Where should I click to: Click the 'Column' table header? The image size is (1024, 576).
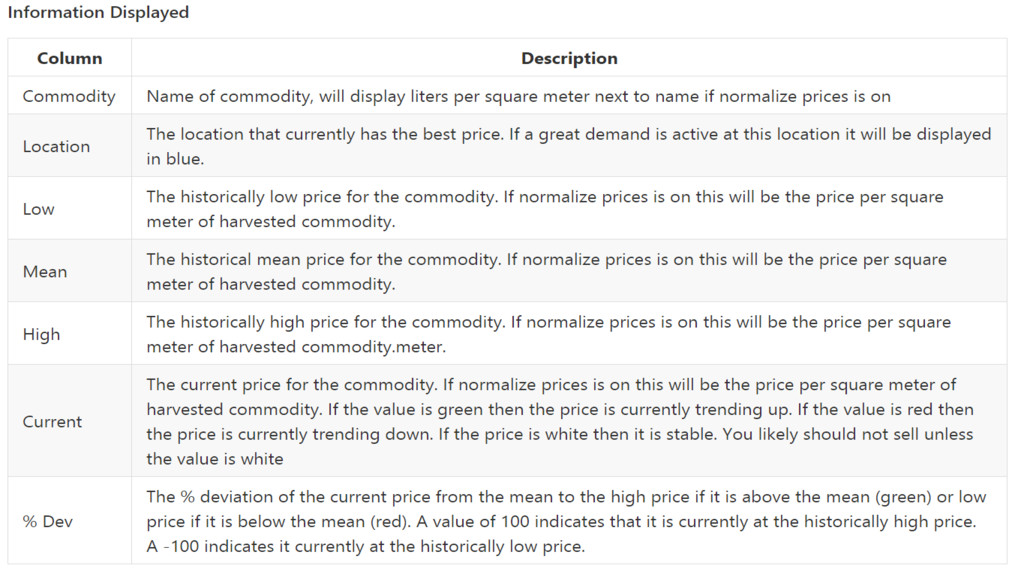(69, 58)
